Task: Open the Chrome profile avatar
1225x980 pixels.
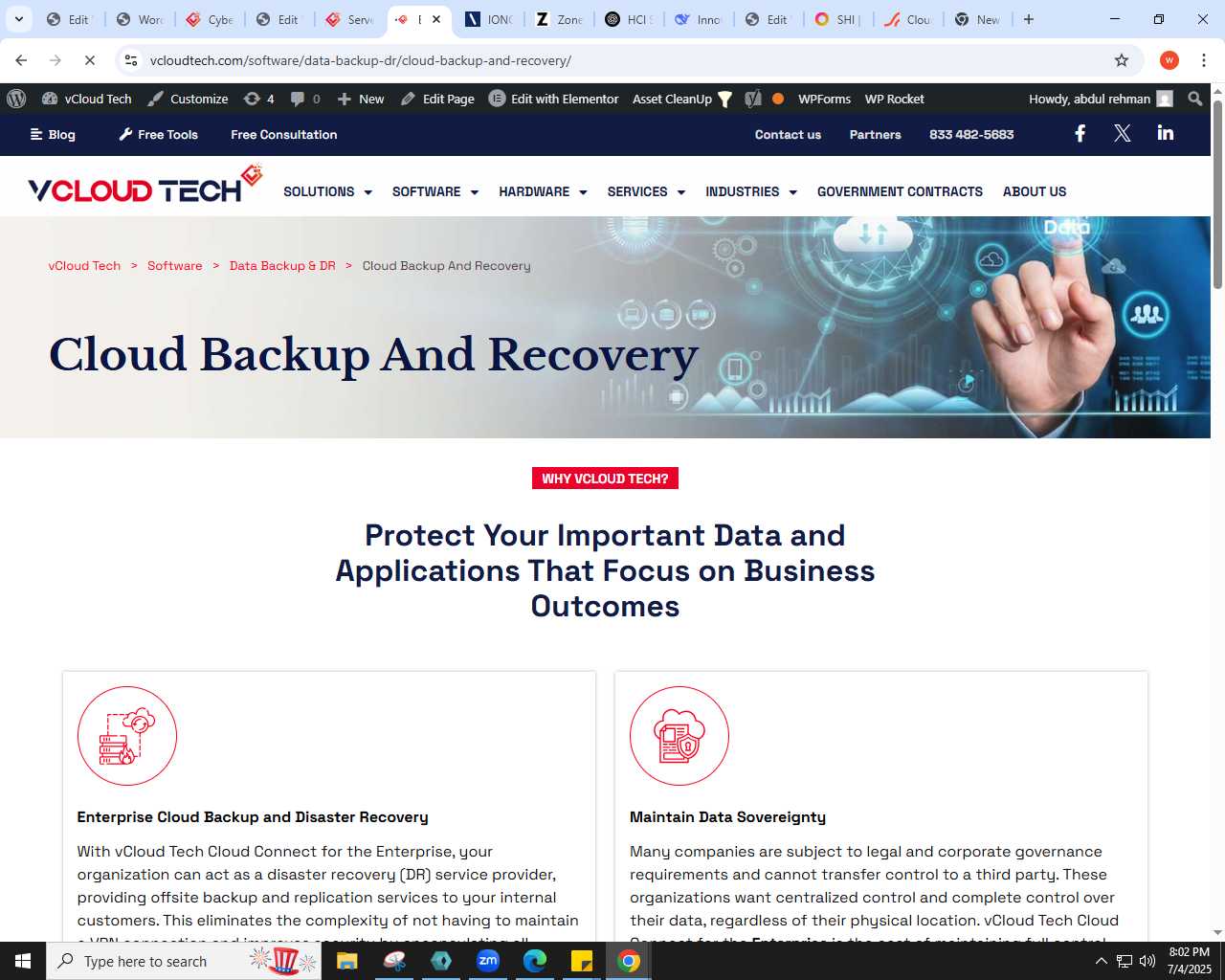Action: point(1169,60)
